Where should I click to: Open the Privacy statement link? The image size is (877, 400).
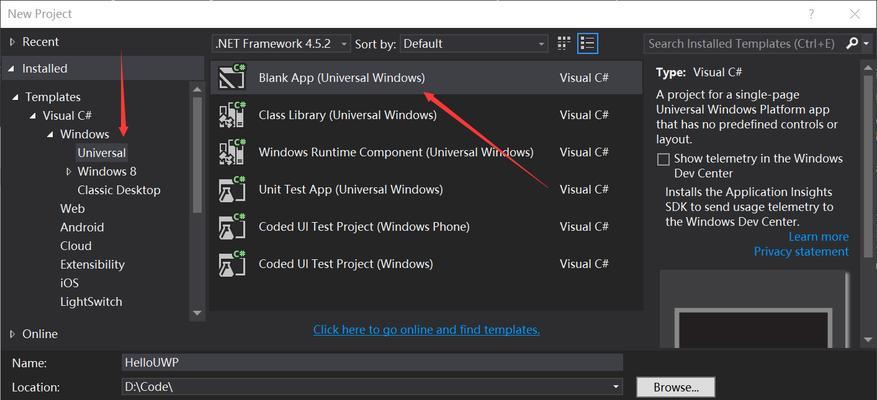801,252
